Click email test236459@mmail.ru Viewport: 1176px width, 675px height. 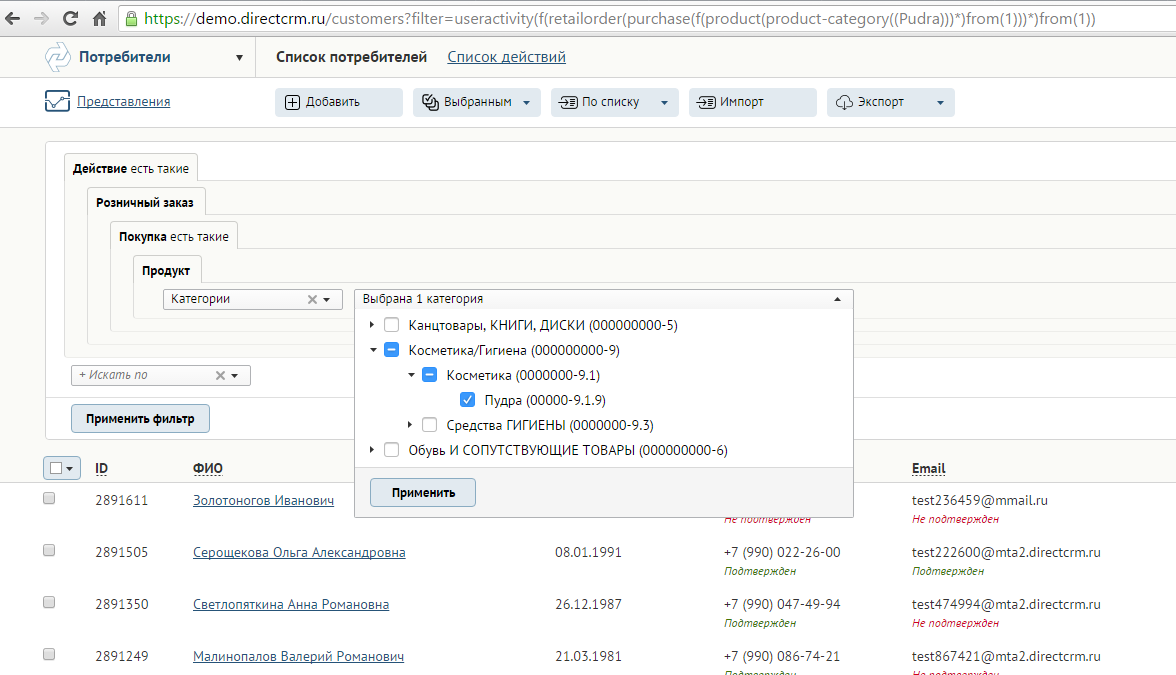click(x=980, y=500)
